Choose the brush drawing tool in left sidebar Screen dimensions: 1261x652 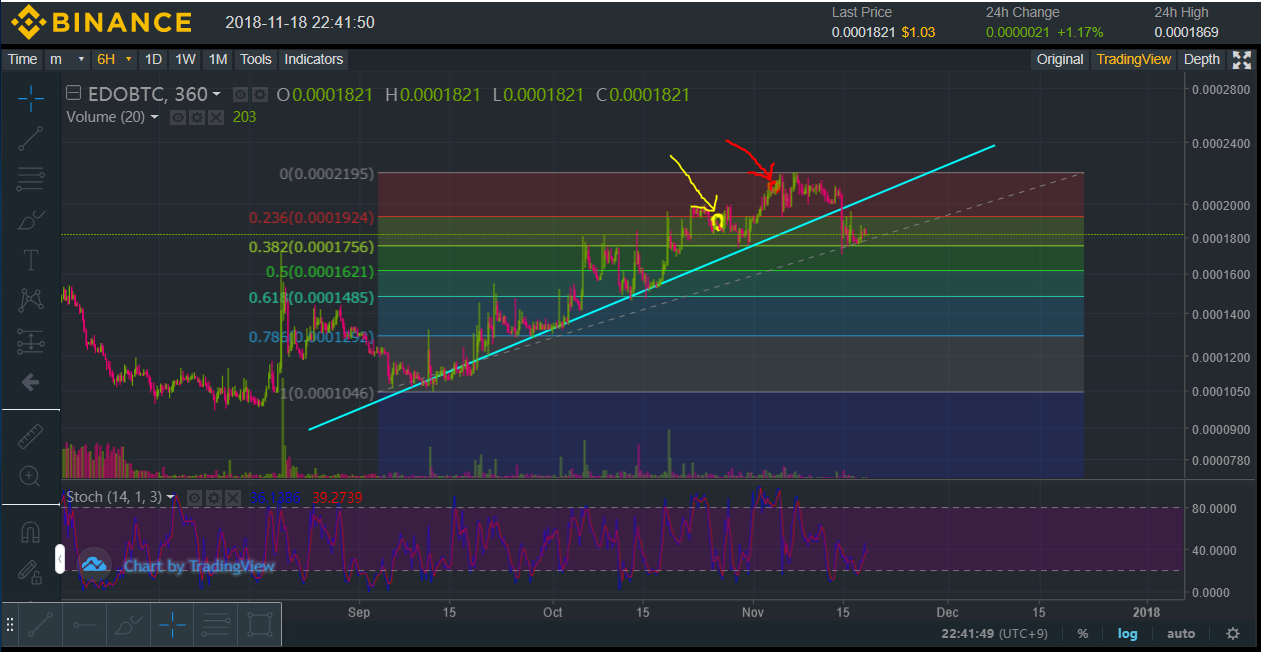[x=30, y=219]
